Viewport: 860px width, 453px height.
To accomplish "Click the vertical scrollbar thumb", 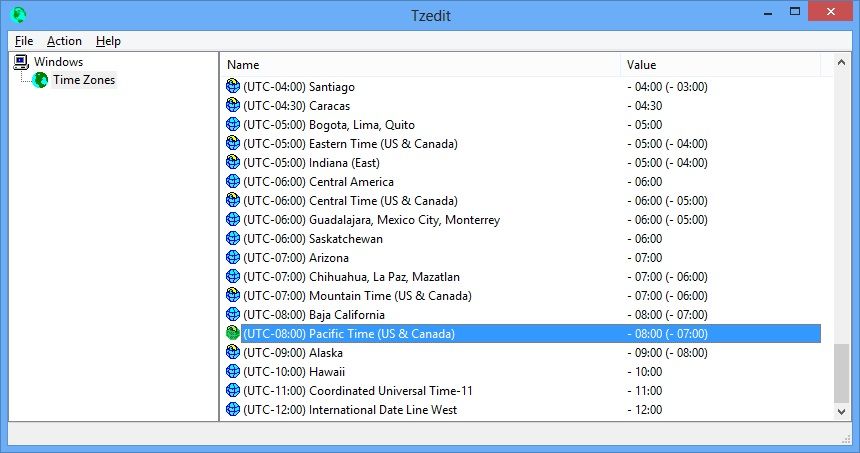I will click(841, 373).
